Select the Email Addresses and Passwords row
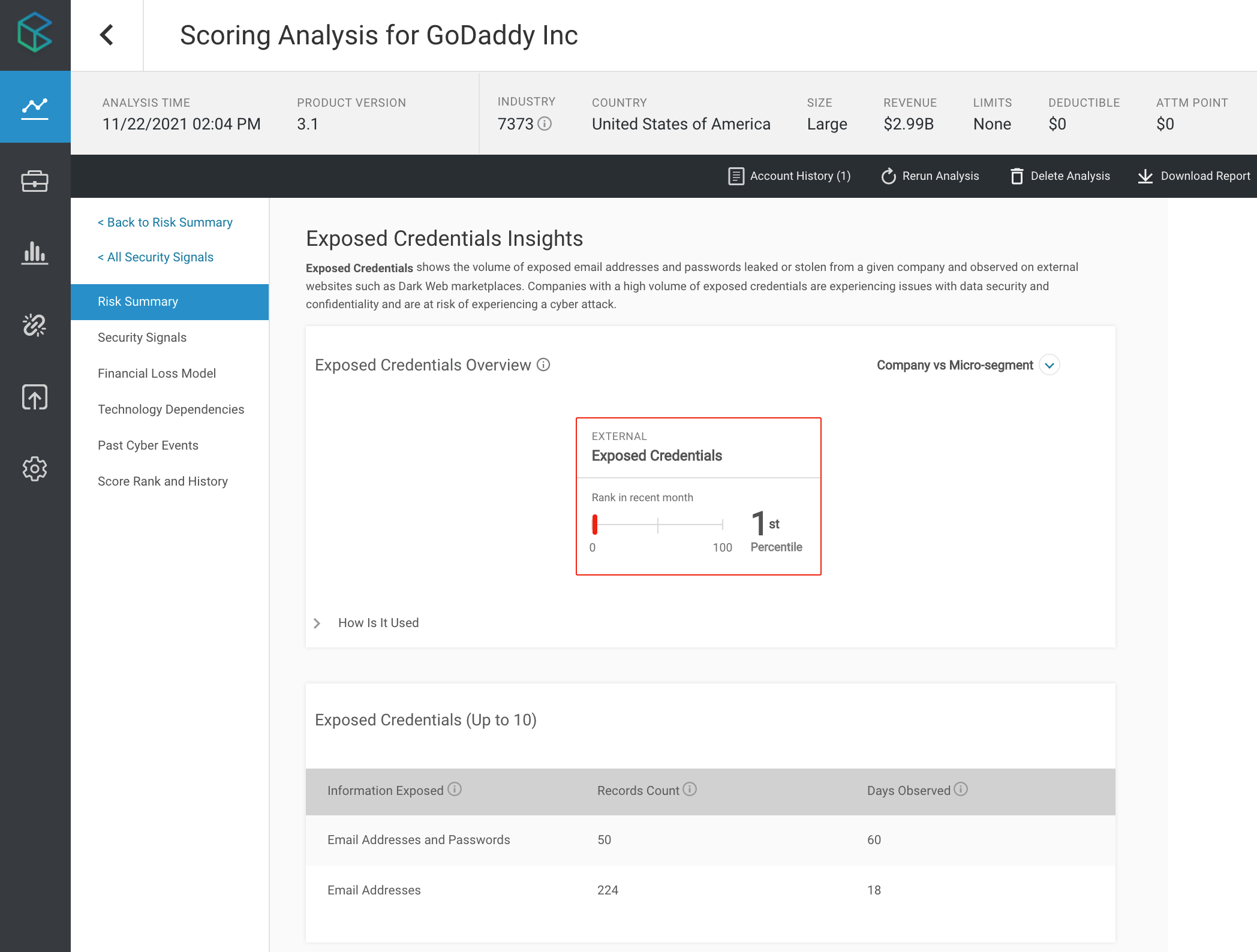Image resolution: width=1257 pixels, height=952 pixels. click(x=711, y=840)
